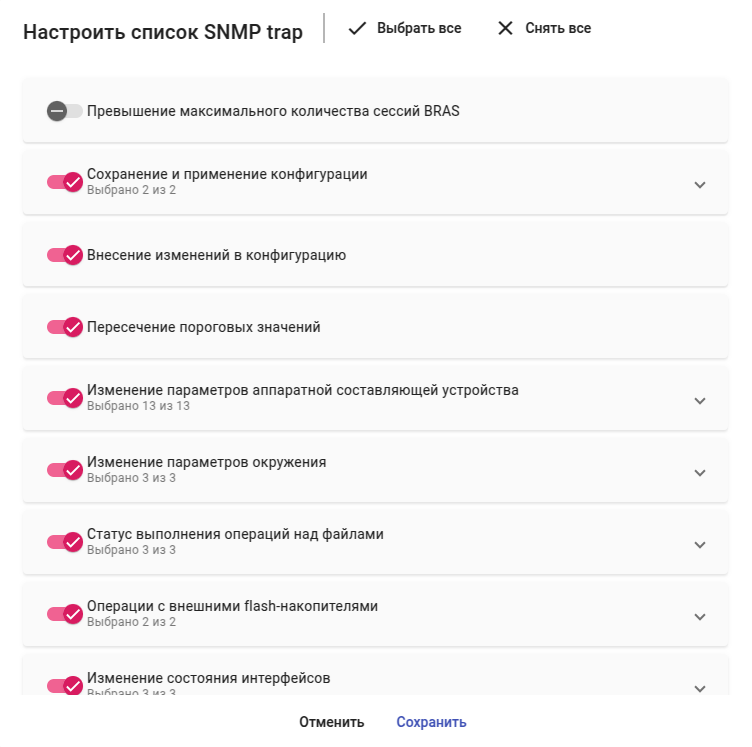This screenshot has width=752, height=747.
Task: Expand the flash-накопителями section chevron
Action: point(700,617)
